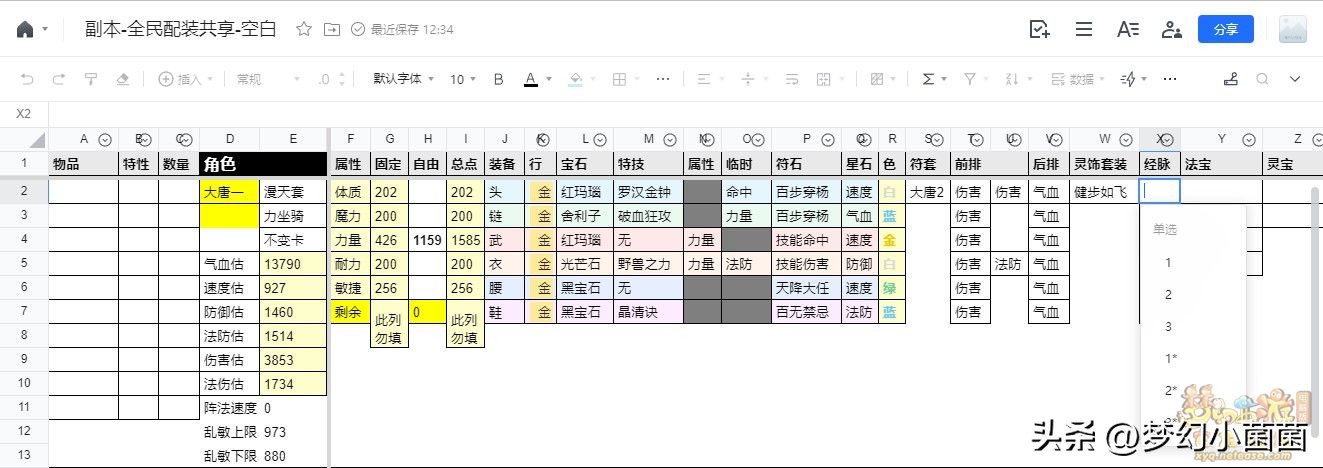Select option 2 in dropdown list
Image resolution: width=1323 pixels, height=468 pixels.
(x=1193, y=295)
